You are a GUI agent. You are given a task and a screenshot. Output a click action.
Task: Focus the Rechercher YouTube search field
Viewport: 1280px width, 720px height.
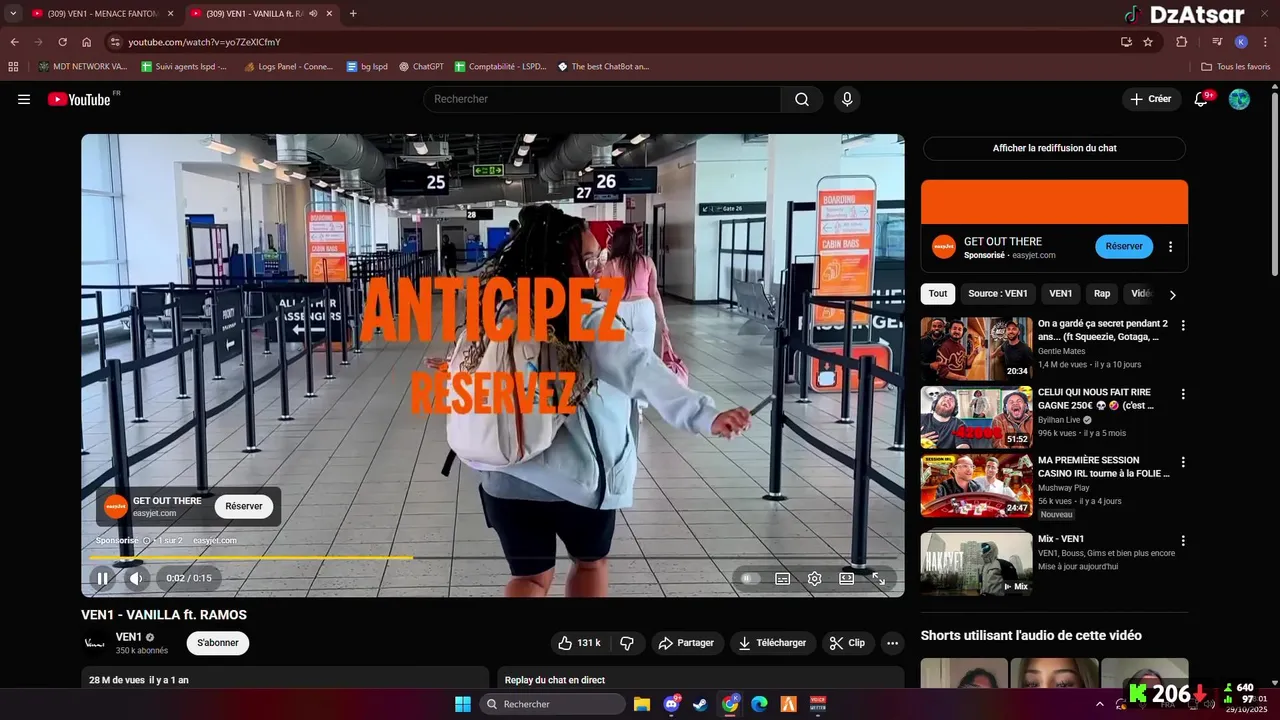(602, 99)
